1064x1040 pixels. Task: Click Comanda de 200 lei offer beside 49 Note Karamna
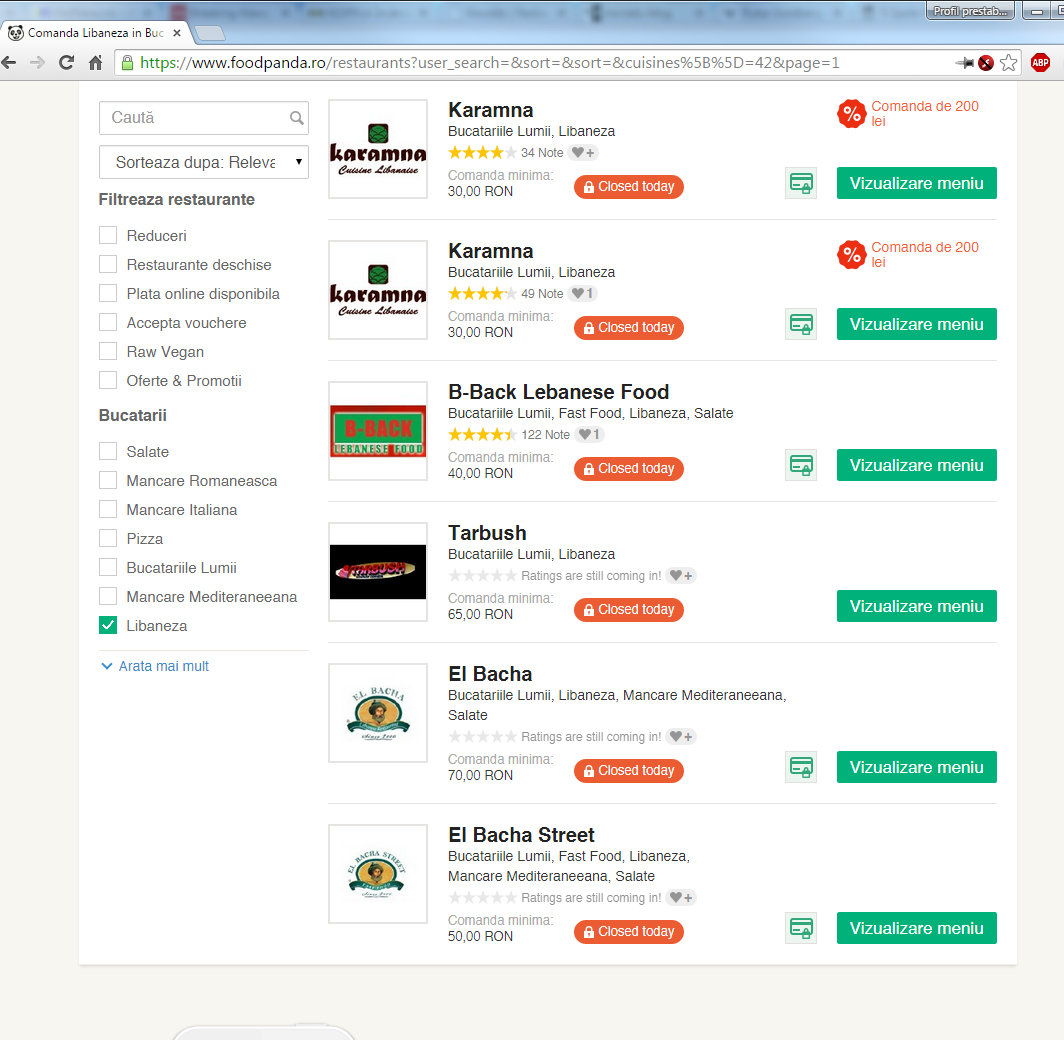pyautogui.click(x=925, y=255)
